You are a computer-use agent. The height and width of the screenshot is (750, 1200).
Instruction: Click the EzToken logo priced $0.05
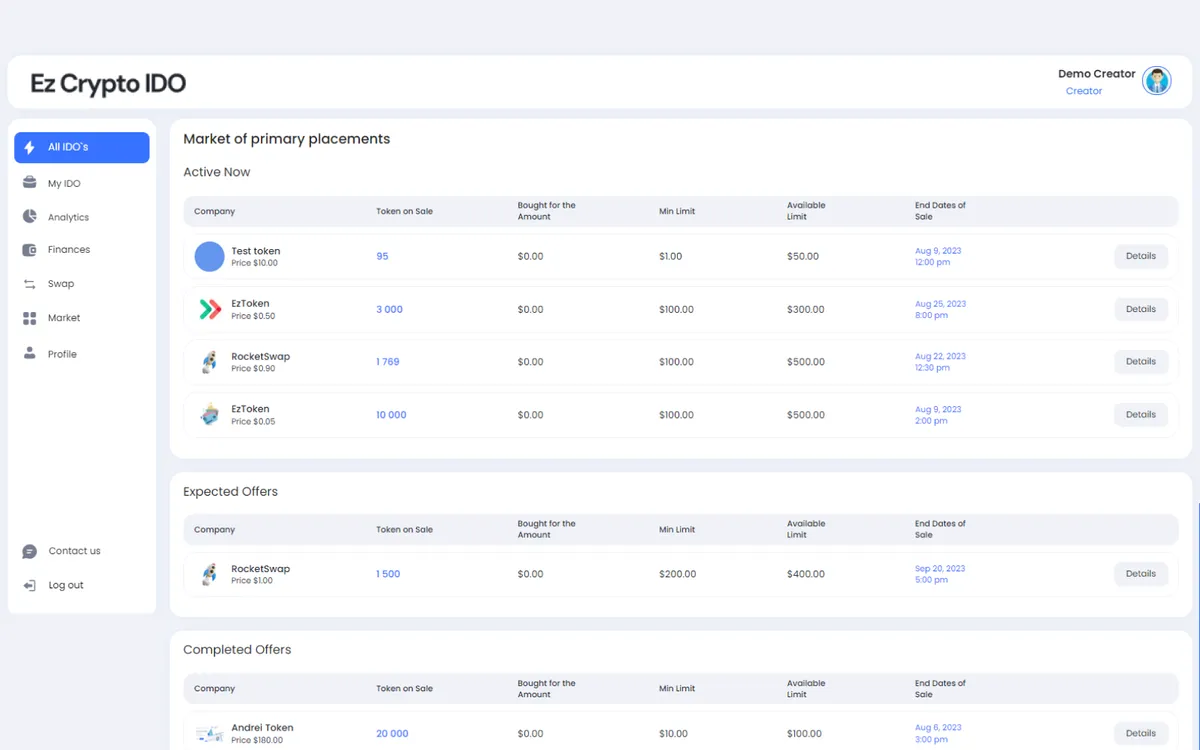(x=209, y=414)
